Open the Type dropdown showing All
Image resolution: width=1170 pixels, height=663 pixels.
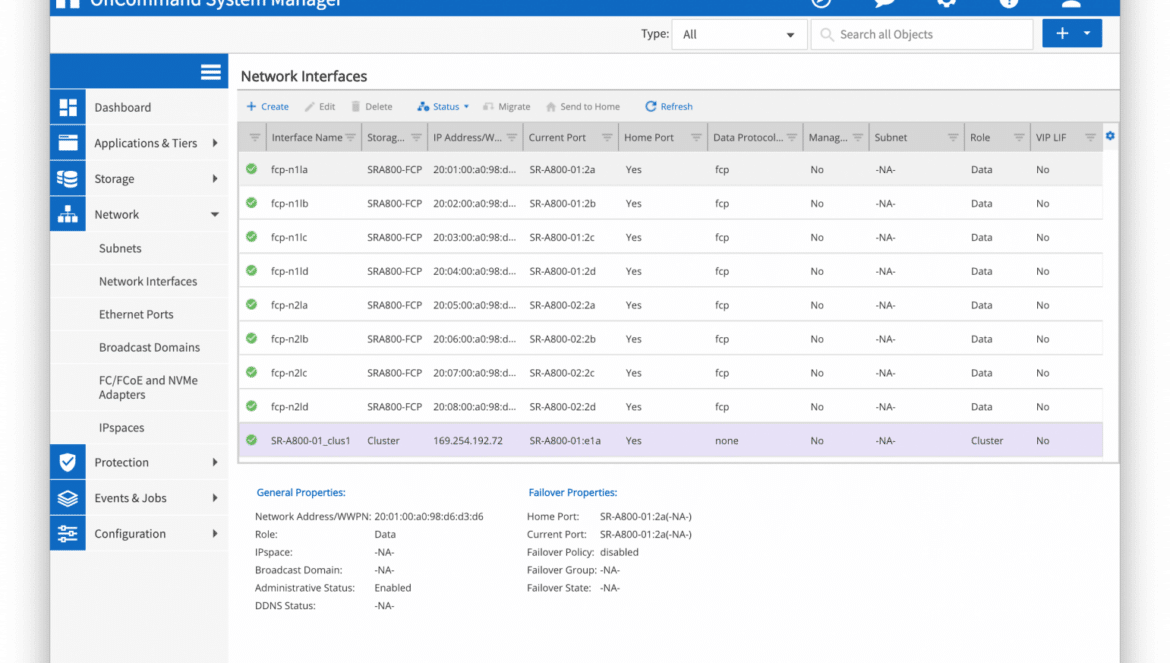point(739,34)
